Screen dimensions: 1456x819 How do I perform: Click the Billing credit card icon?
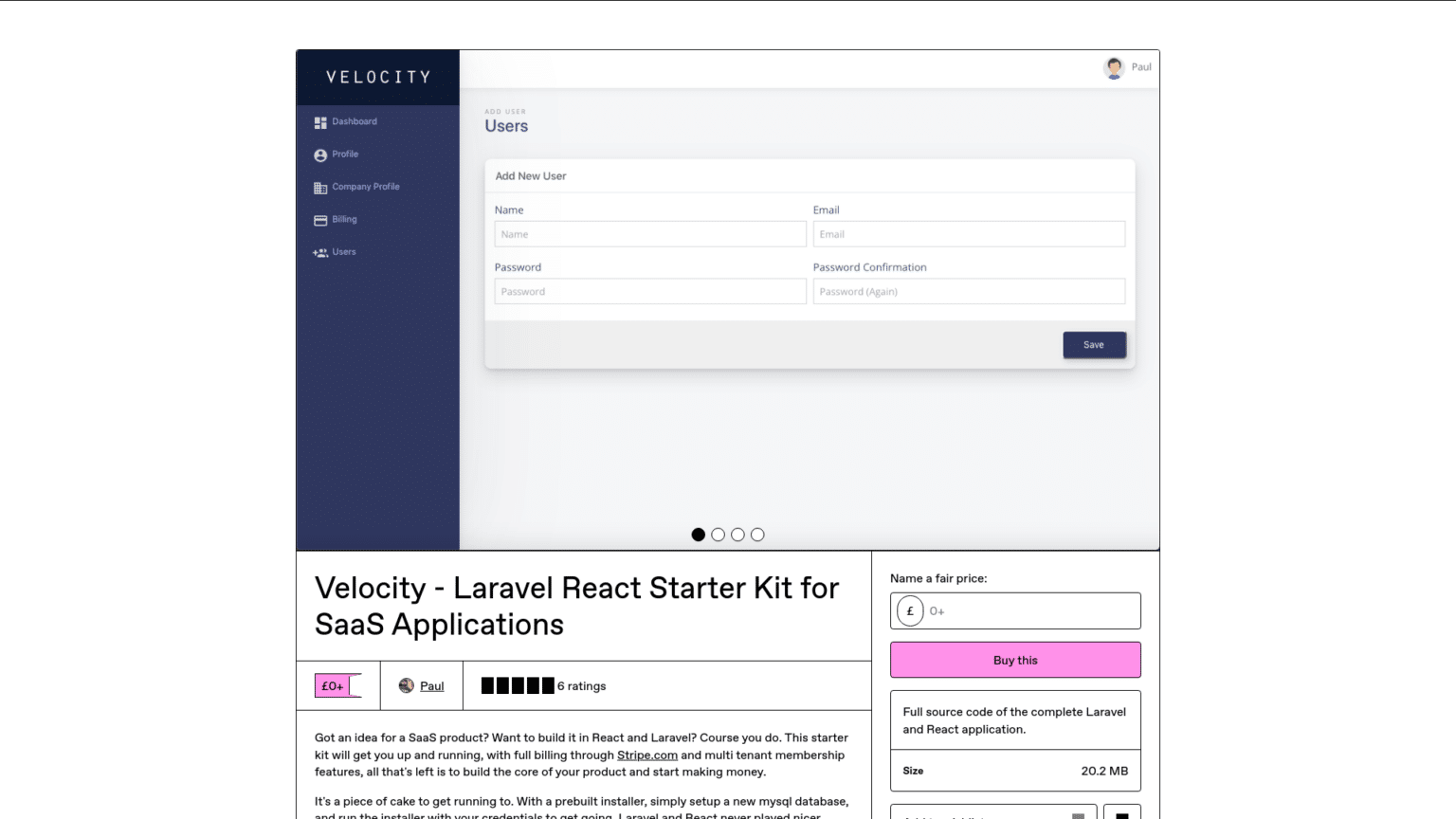point(320,219)
